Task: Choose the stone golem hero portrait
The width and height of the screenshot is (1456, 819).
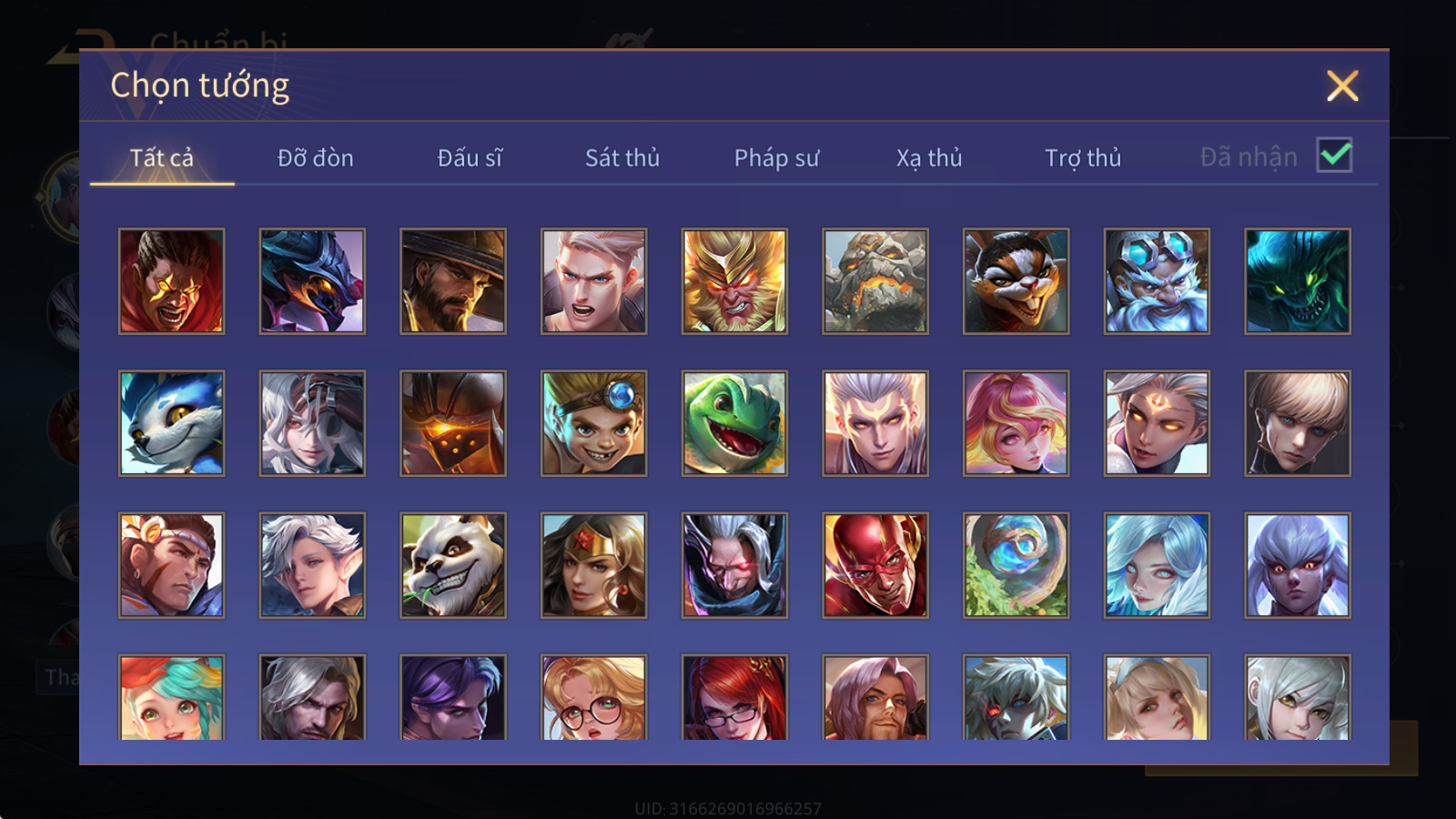Action: tap(875, 281)
